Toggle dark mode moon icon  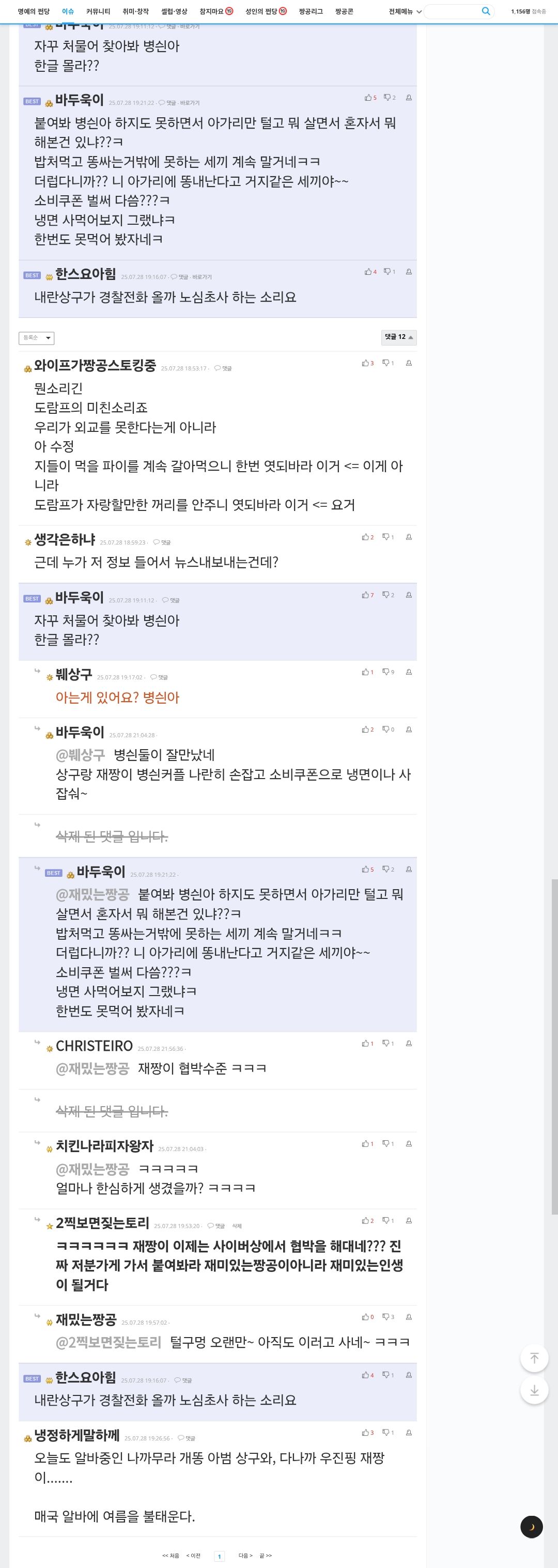pyautogui.click(x=531, y=1526)
